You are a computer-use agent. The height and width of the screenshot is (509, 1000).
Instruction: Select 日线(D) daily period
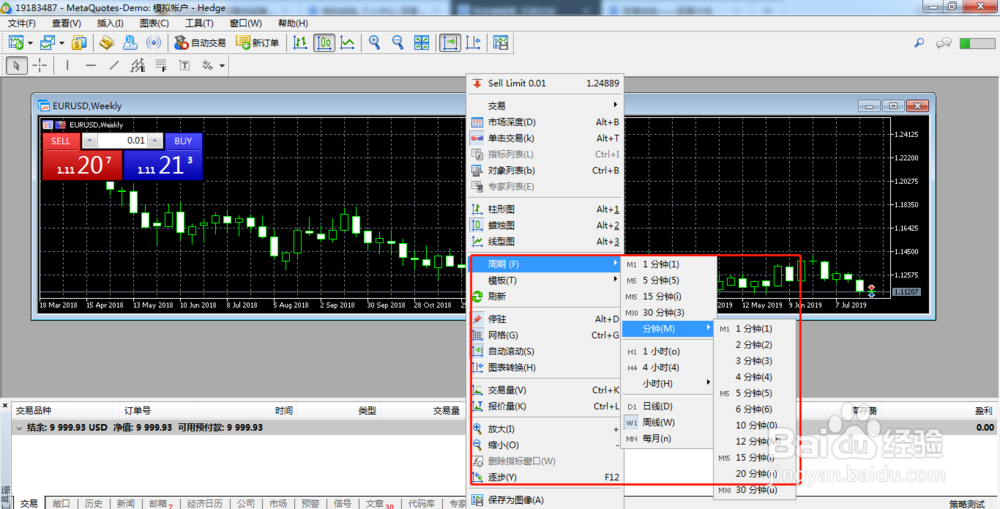pyautogui.click(x=668, y=406)
